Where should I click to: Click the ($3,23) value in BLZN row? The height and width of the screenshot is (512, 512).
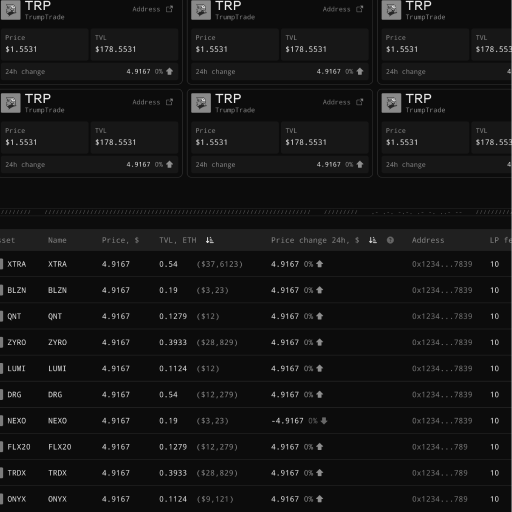click(x=213, y=290)
